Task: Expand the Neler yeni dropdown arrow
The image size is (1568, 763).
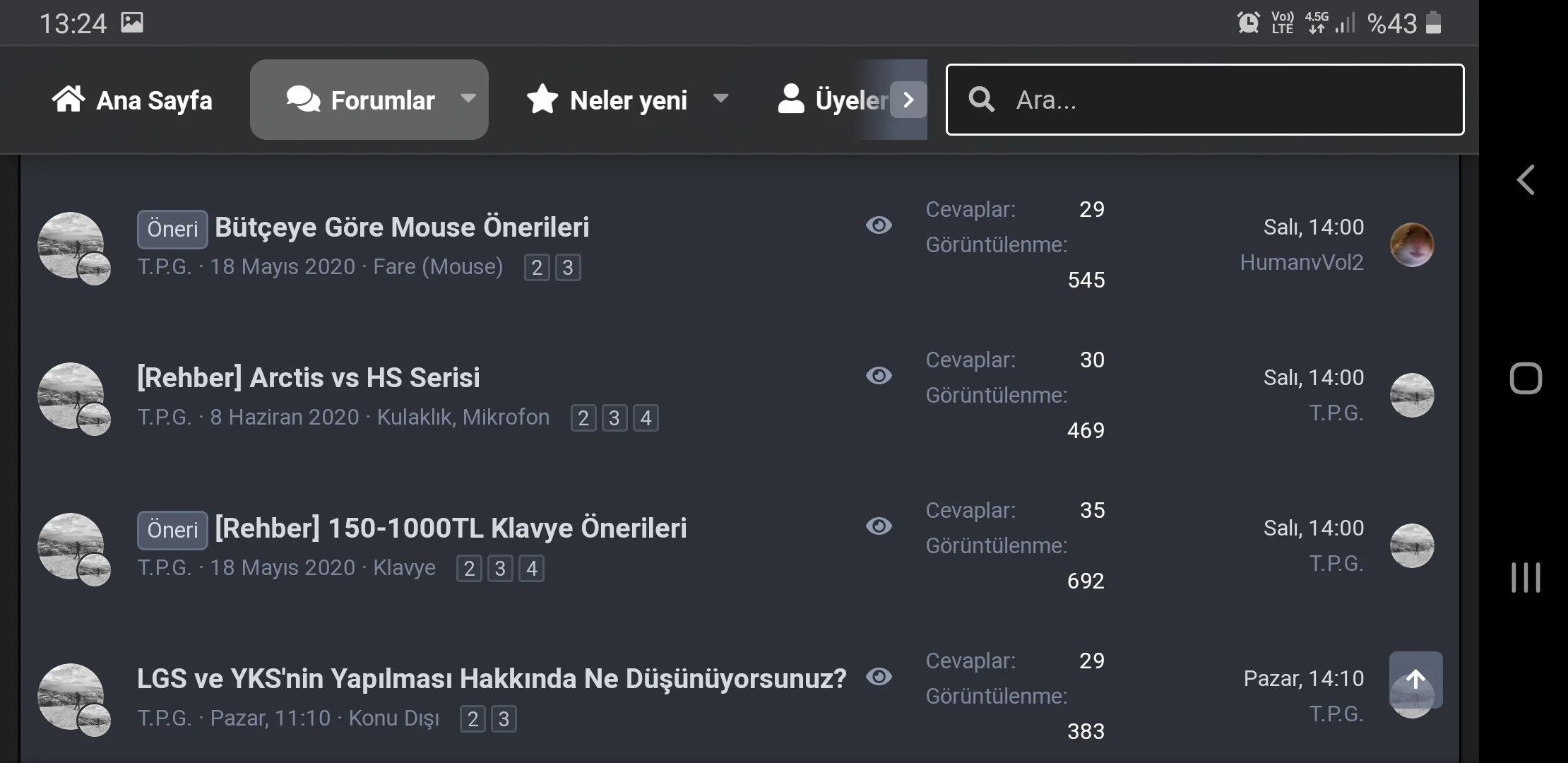Action: pos(720,99)
